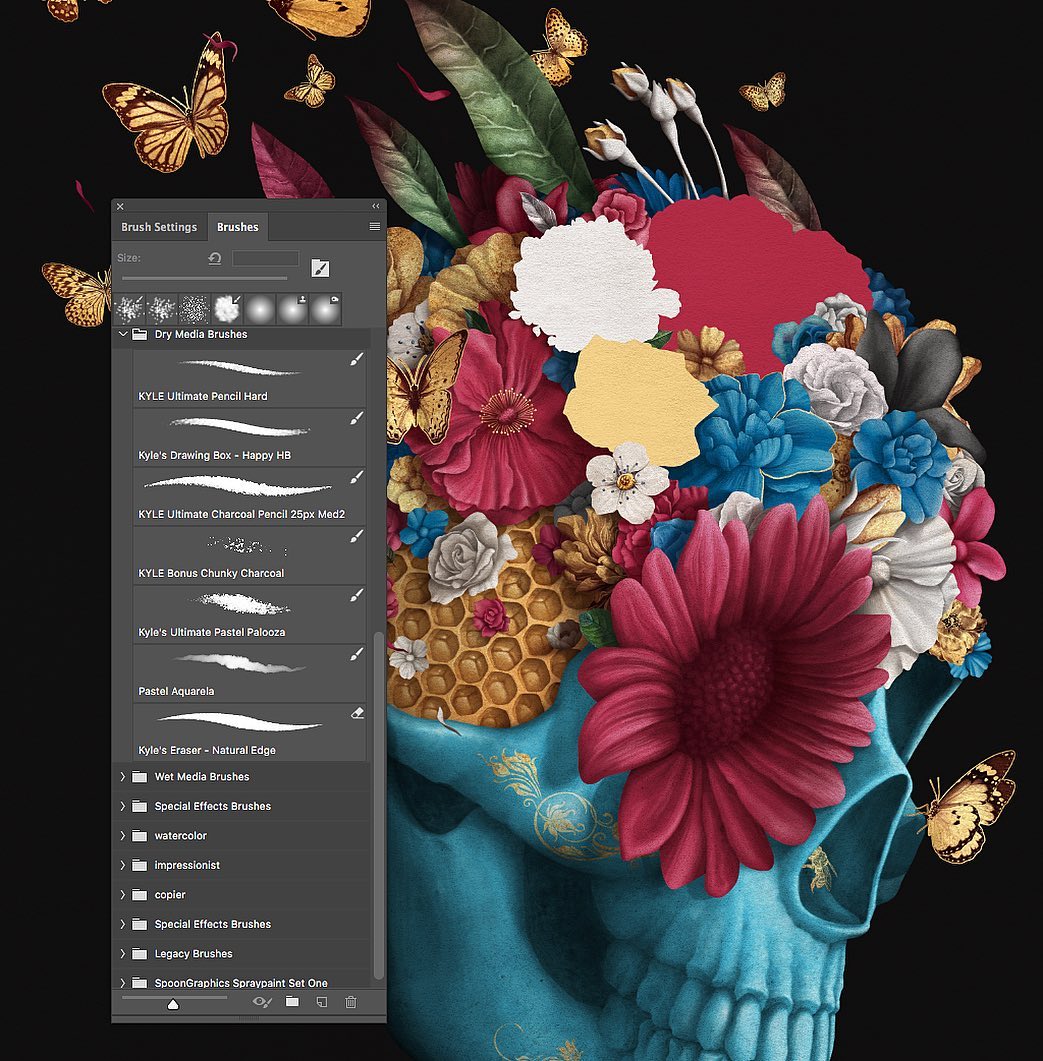Close the Brushes panel with the X
This screenshot has height=1061, width=1043.
[120, 206]
